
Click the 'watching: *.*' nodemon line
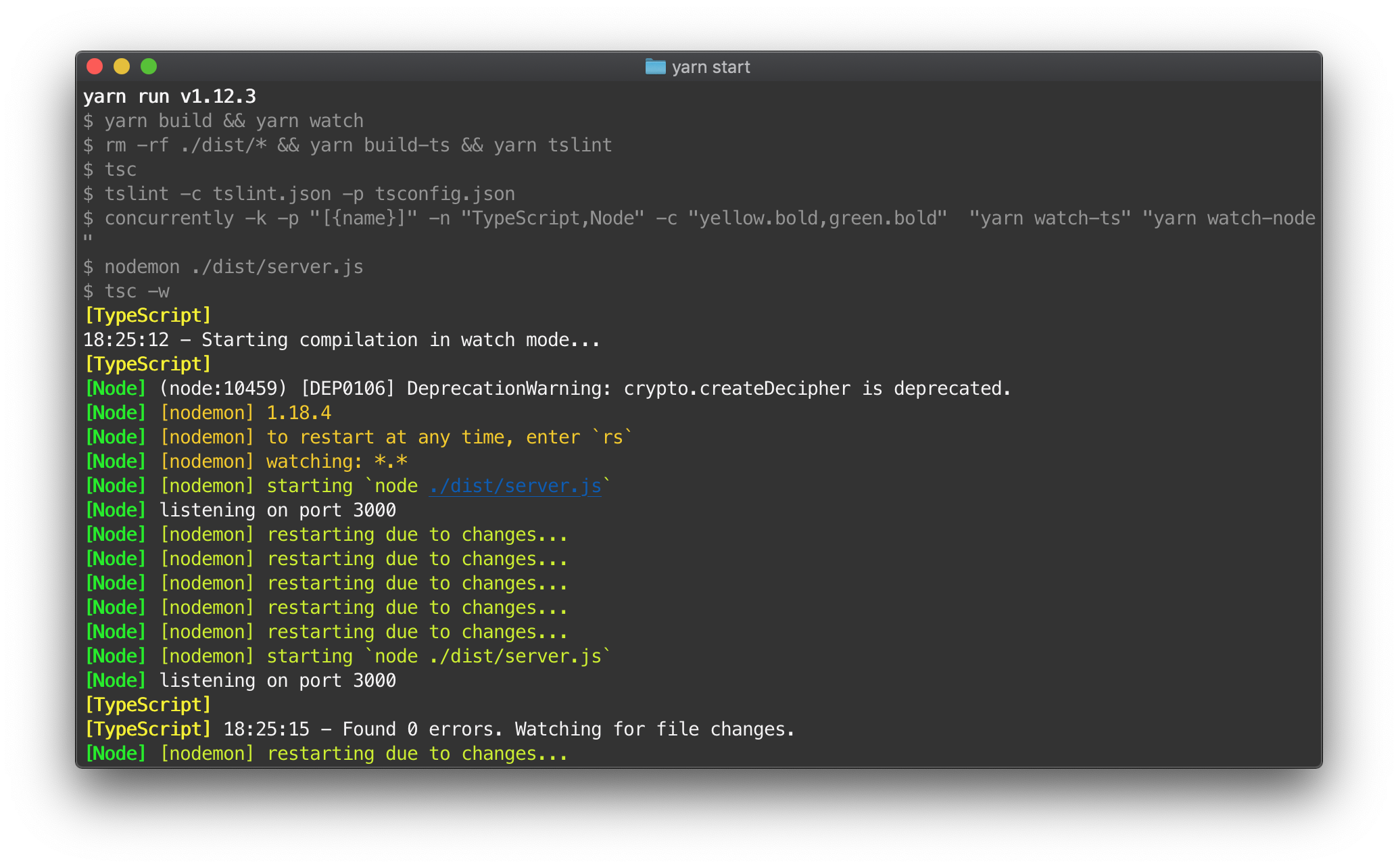pos(337,462)
